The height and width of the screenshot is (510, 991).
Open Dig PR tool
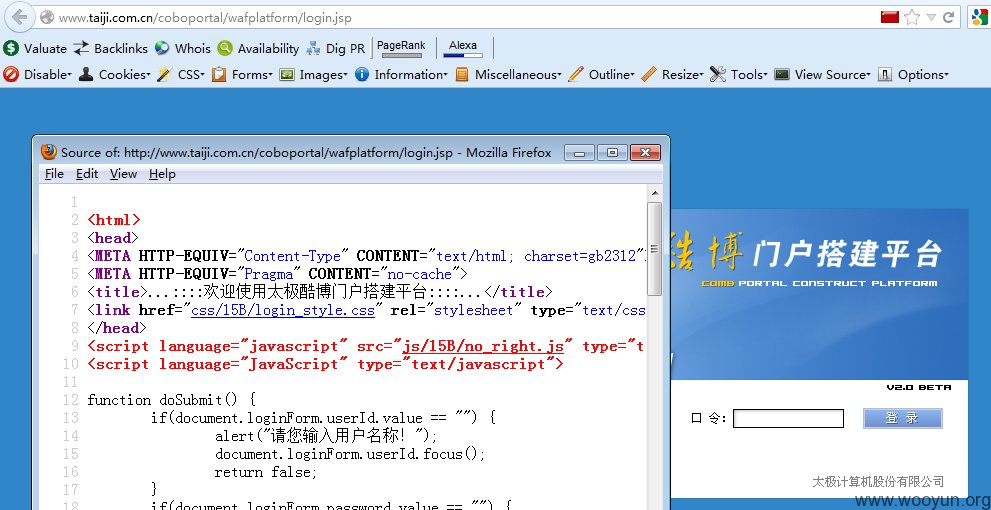coord(335,48)
